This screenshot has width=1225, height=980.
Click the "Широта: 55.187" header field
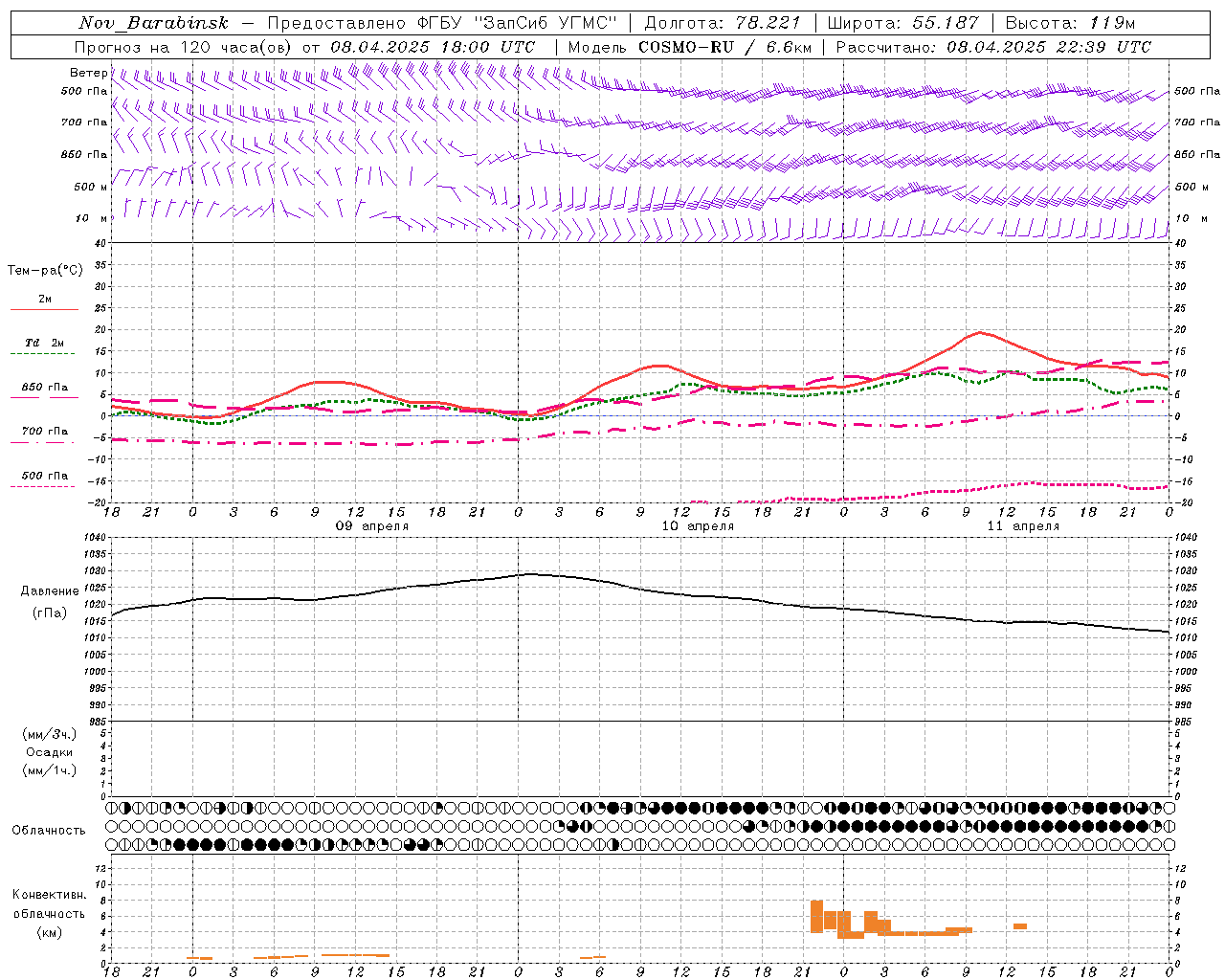tap(902, 23)
